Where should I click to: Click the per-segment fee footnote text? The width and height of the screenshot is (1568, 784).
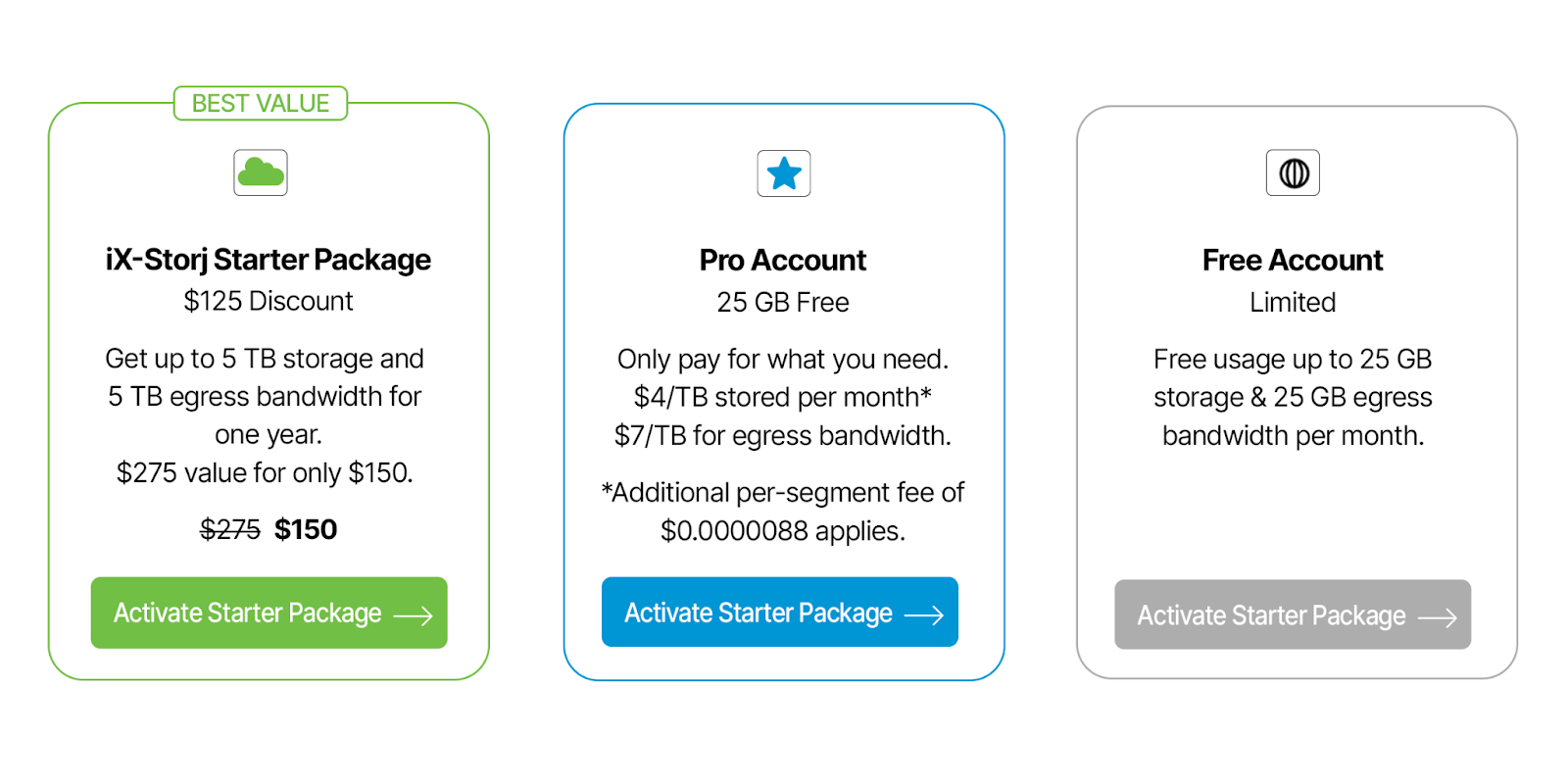point(783,512)
